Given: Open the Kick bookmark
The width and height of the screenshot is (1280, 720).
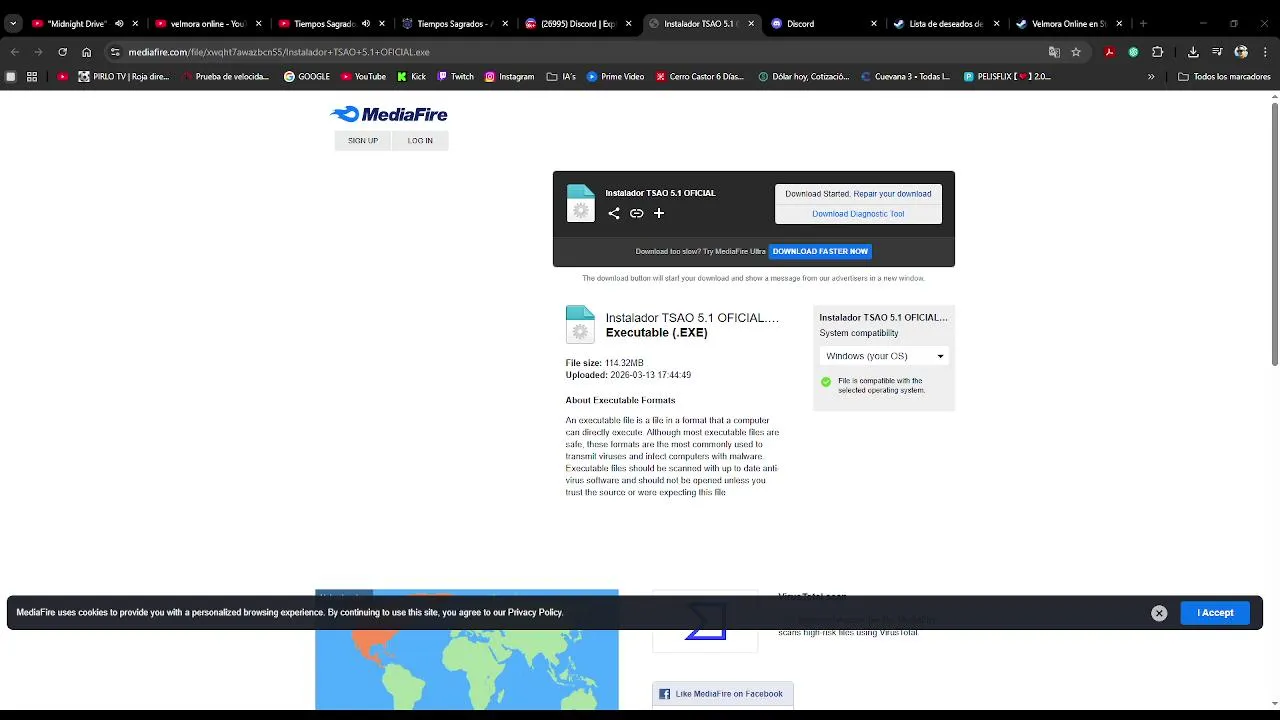Looking at the screenshot, I should (411, 76).
